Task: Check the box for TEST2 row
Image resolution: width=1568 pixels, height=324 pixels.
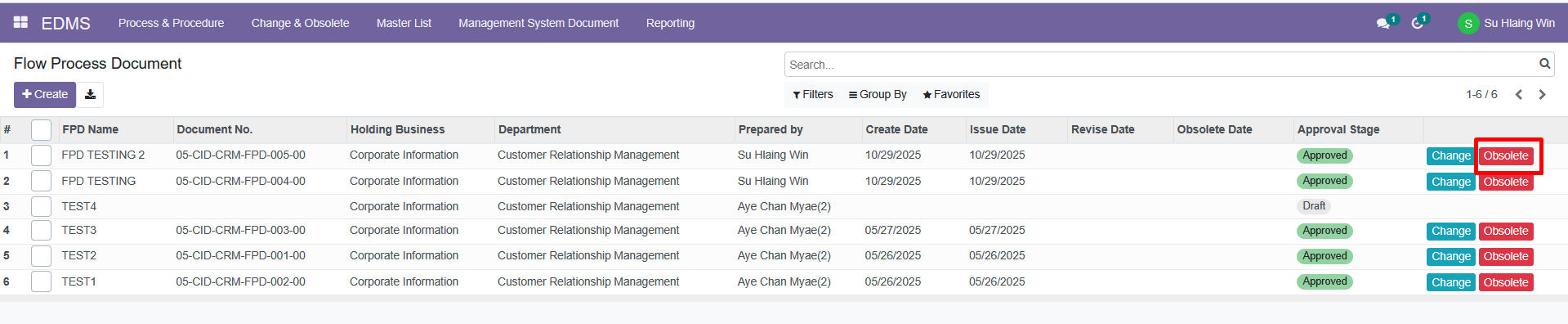Action: [41, 256]
